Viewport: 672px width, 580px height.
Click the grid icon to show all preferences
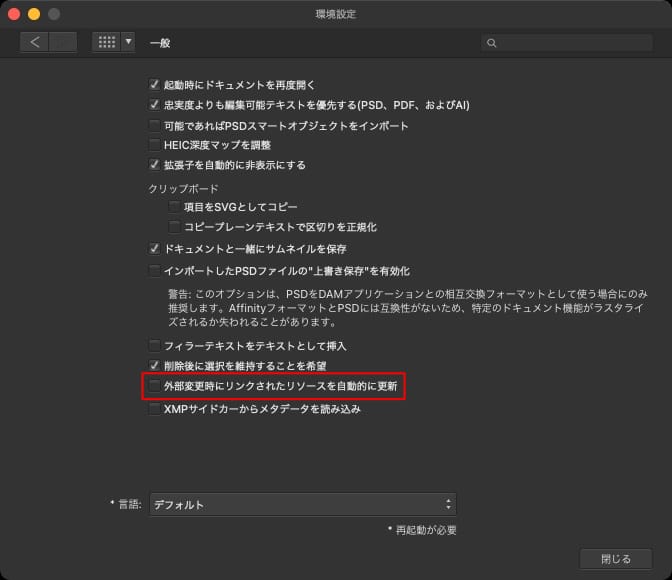[x=106, y=42]
